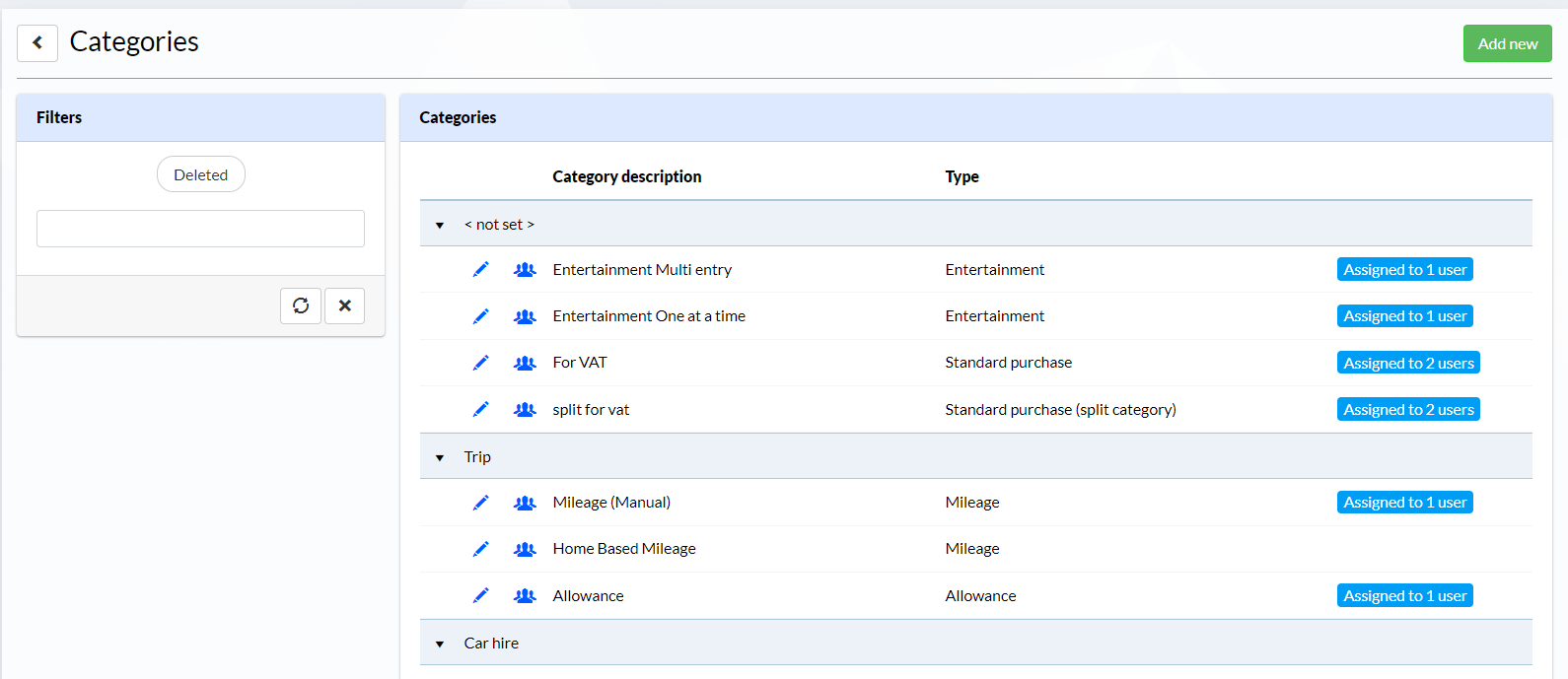
Task: Refresh filters with the reload icon
Action: pyautogui.click(x=301, y=306)
